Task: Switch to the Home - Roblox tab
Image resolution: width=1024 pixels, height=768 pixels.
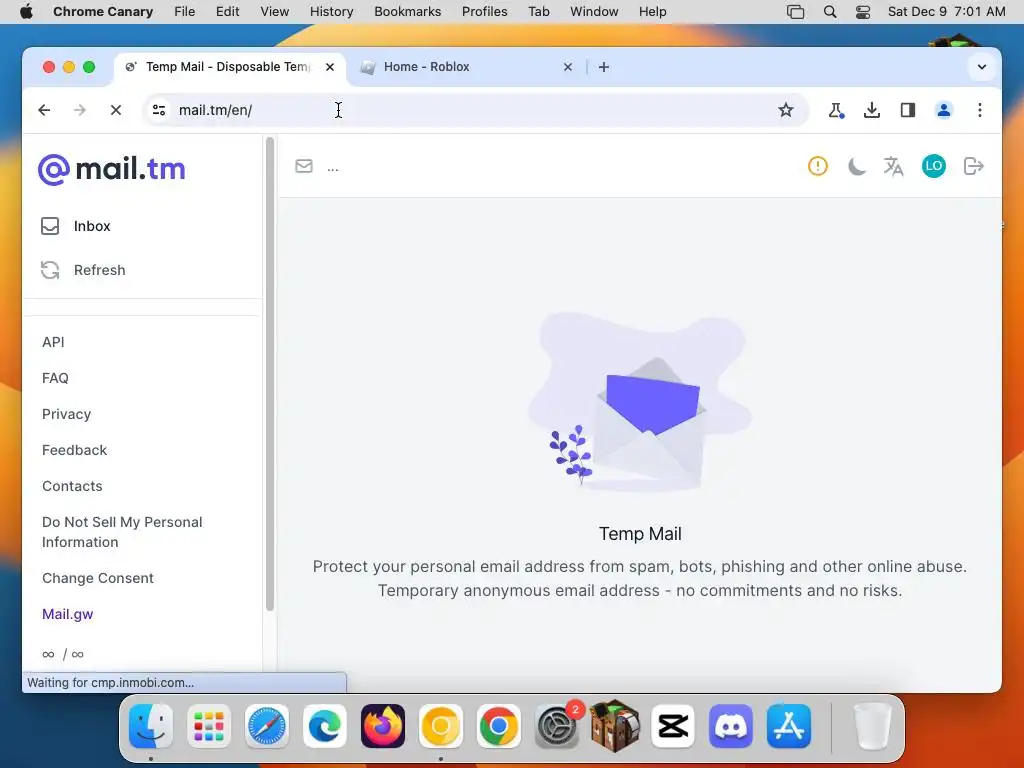Action: 467,67
